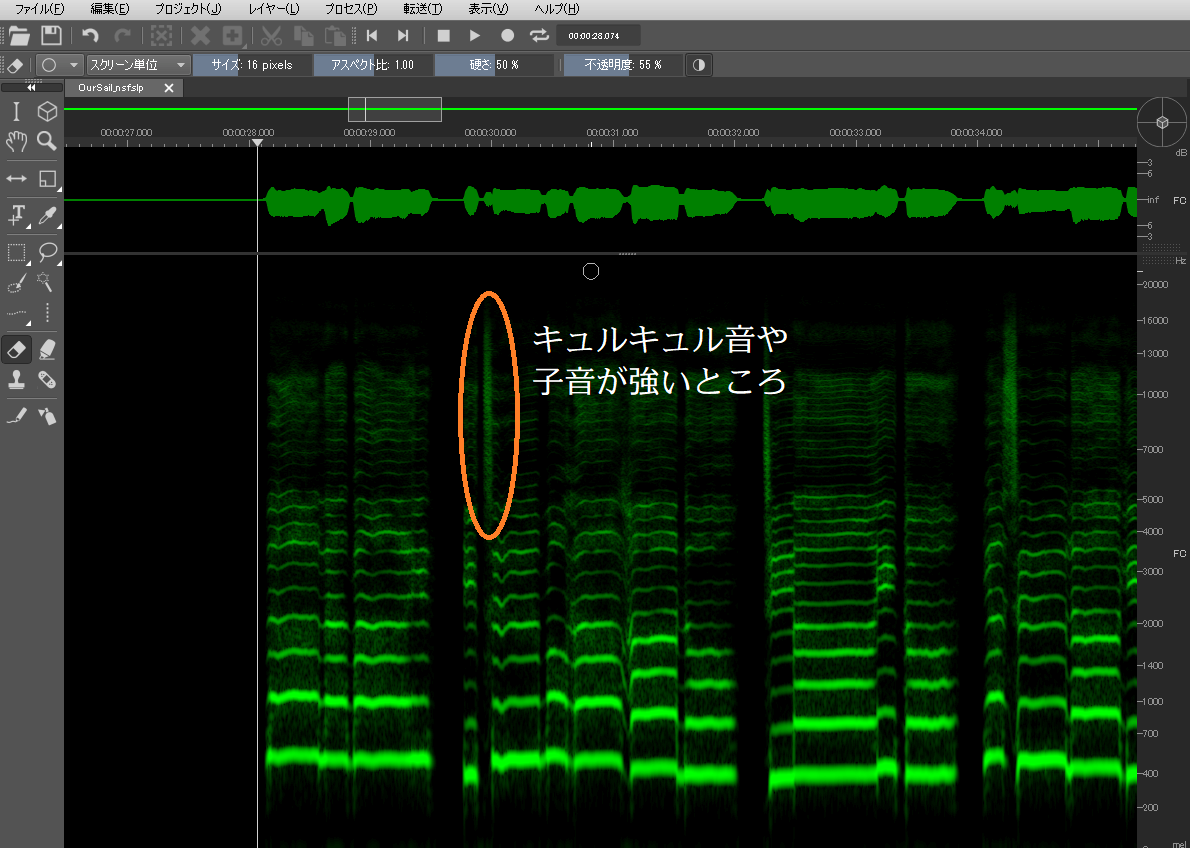Click the overview navigator viewport rectangle
The width and height of the screenshot is (1190, 848).
pyautogui.click(x=395, y=109)
